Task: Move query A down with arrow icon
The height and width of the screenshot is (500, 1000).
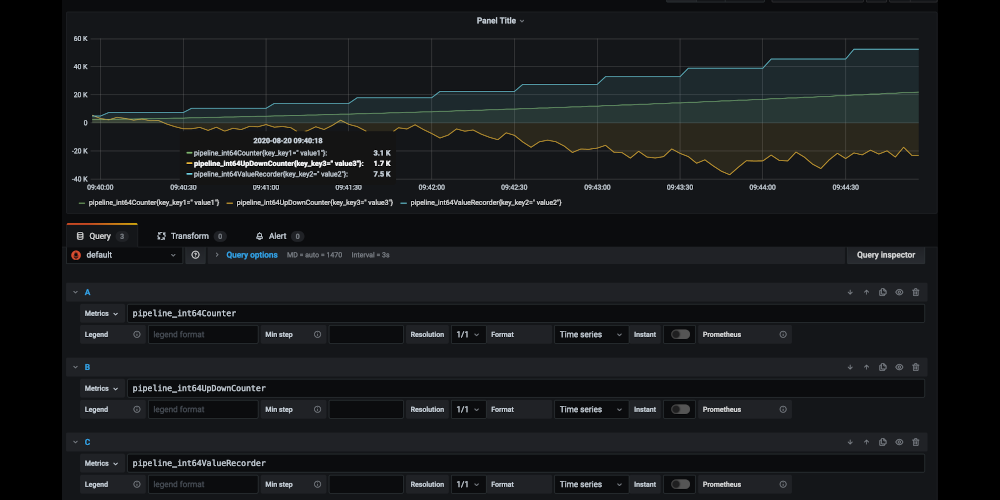Action: coord(850,292)
